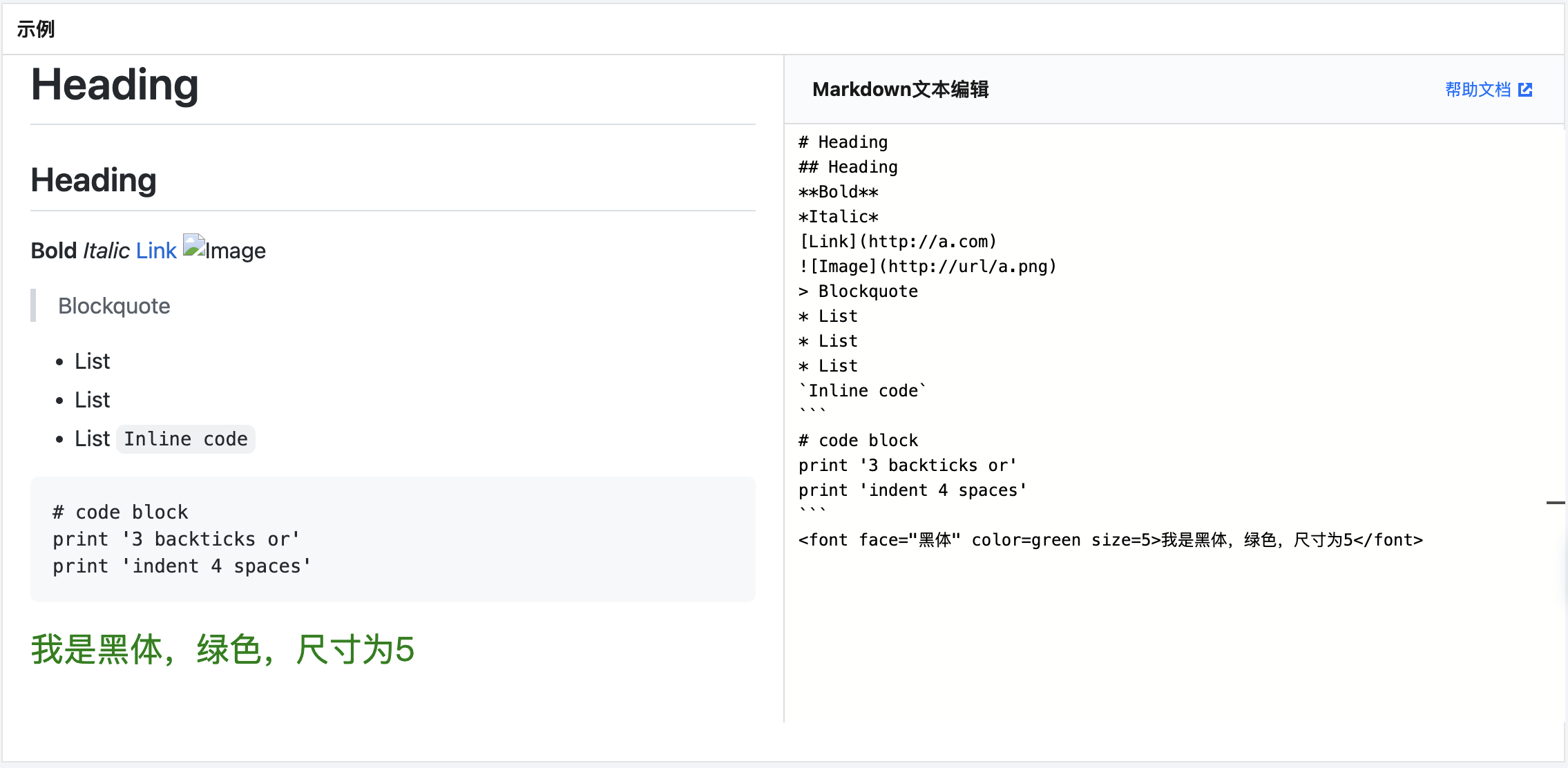Open the 帮助文档 help link
This screenshot has width=1568, height=768.
[x=1478, y=90]
